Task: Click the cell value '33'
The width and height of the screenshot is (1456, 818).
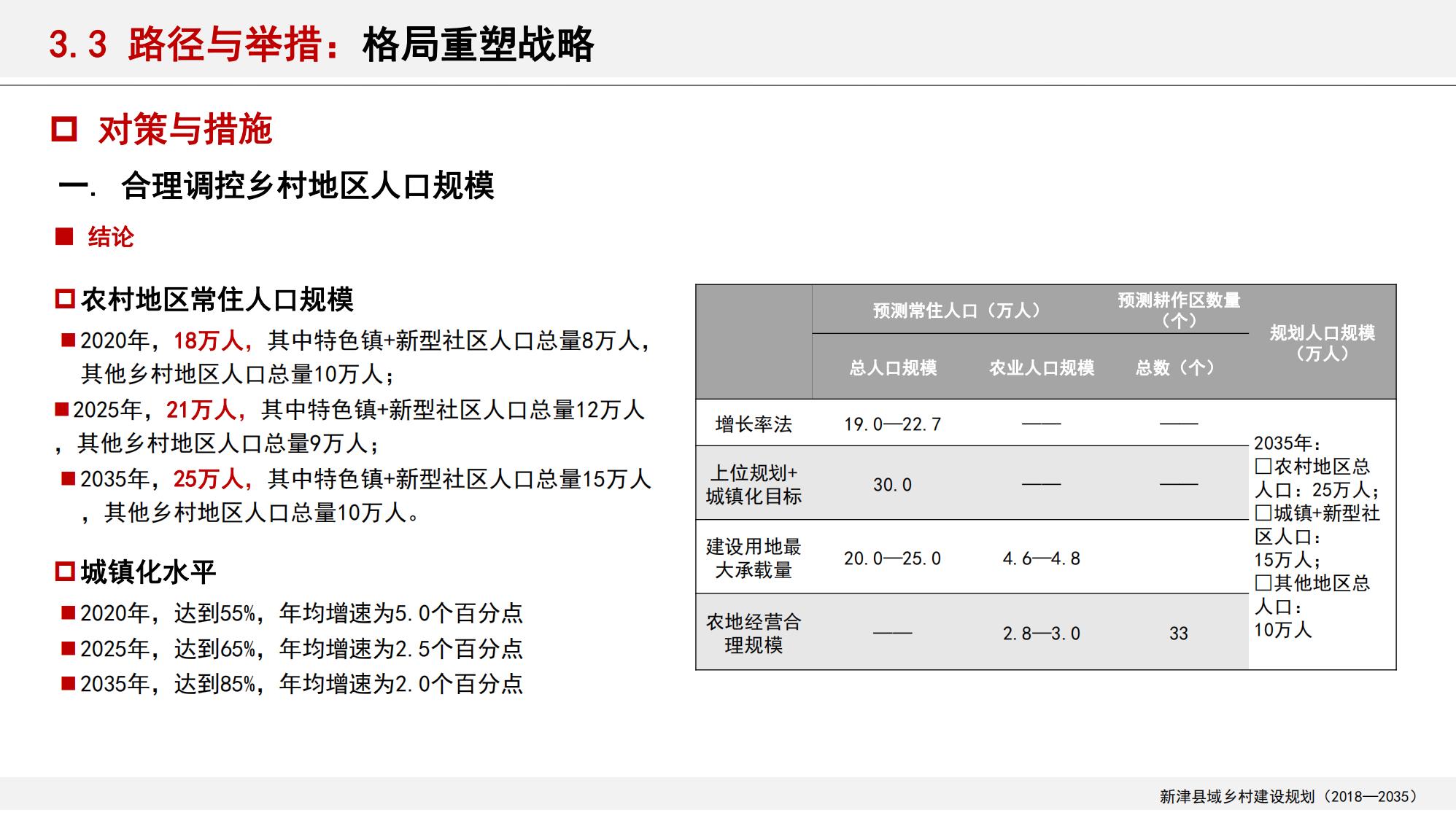Action: pos(1179,633)
